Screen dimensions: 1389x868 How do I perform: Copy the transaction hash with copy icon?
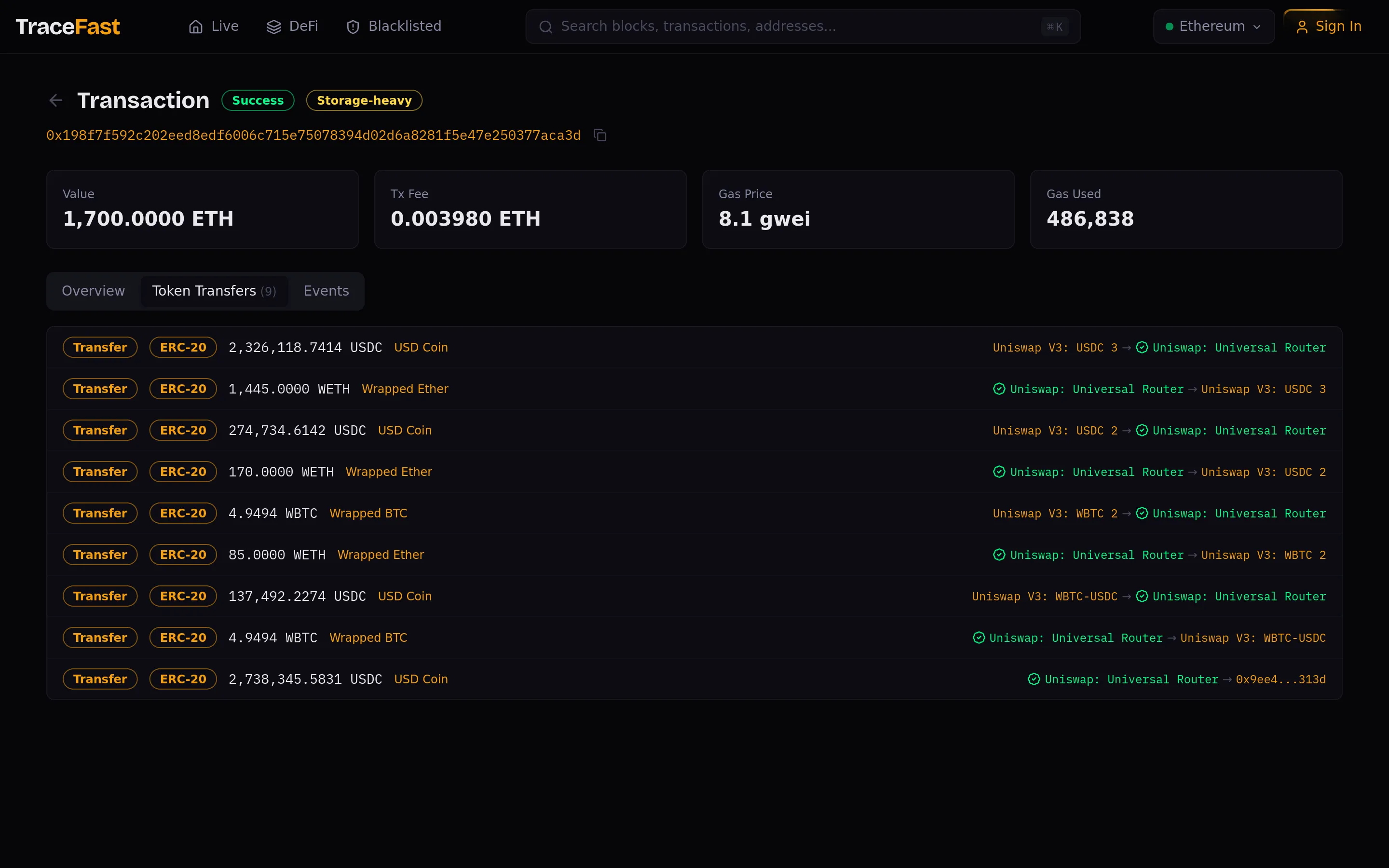point(600,135)
